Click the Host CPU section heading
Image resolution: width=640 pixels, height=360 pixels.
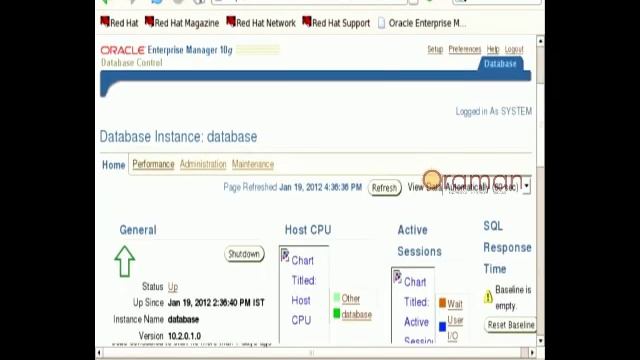[308, 230]
